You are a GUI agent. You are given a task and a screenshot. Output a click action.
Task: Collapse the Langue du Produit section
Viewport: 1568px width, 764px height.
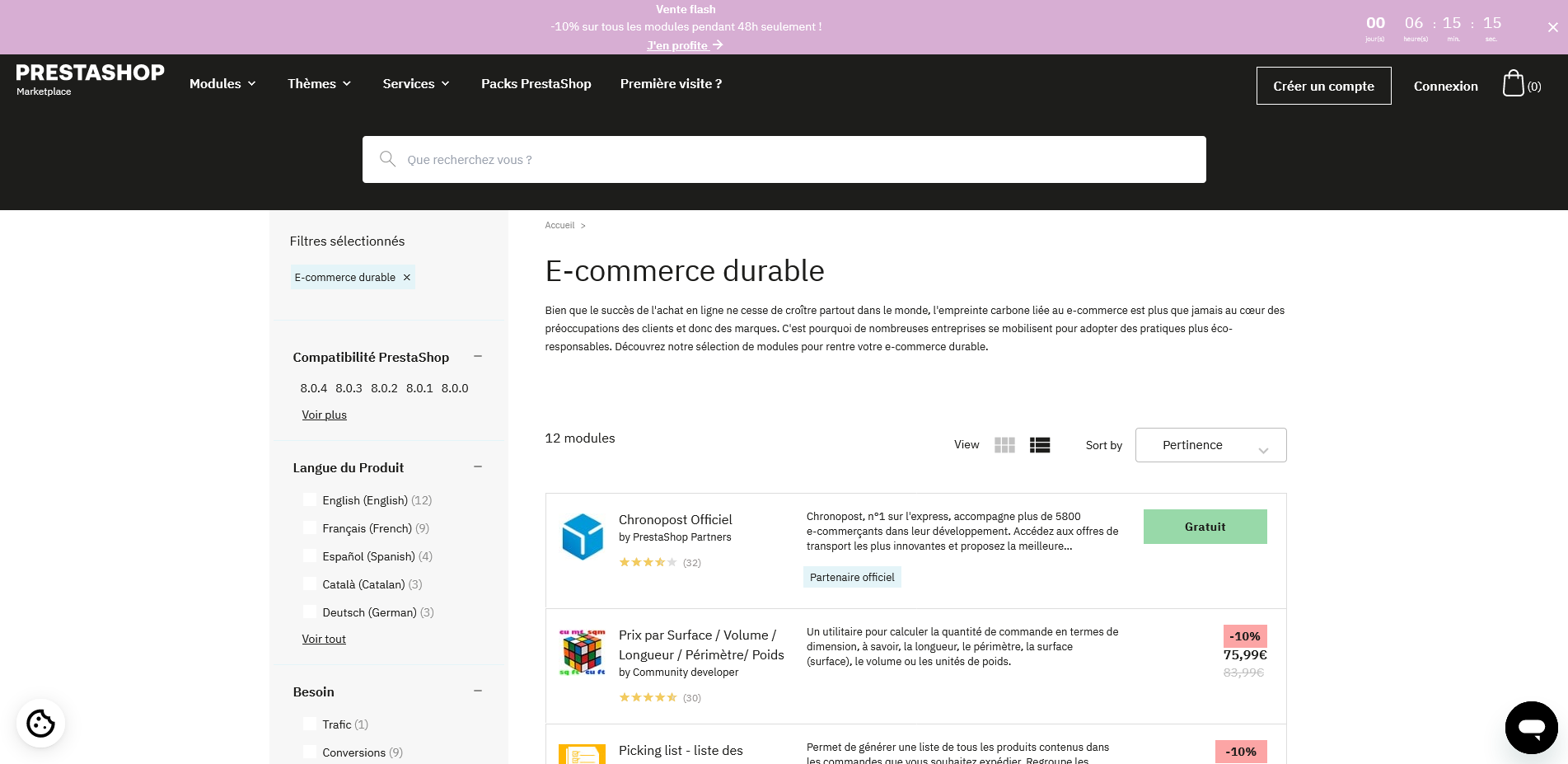coord(478,466)
